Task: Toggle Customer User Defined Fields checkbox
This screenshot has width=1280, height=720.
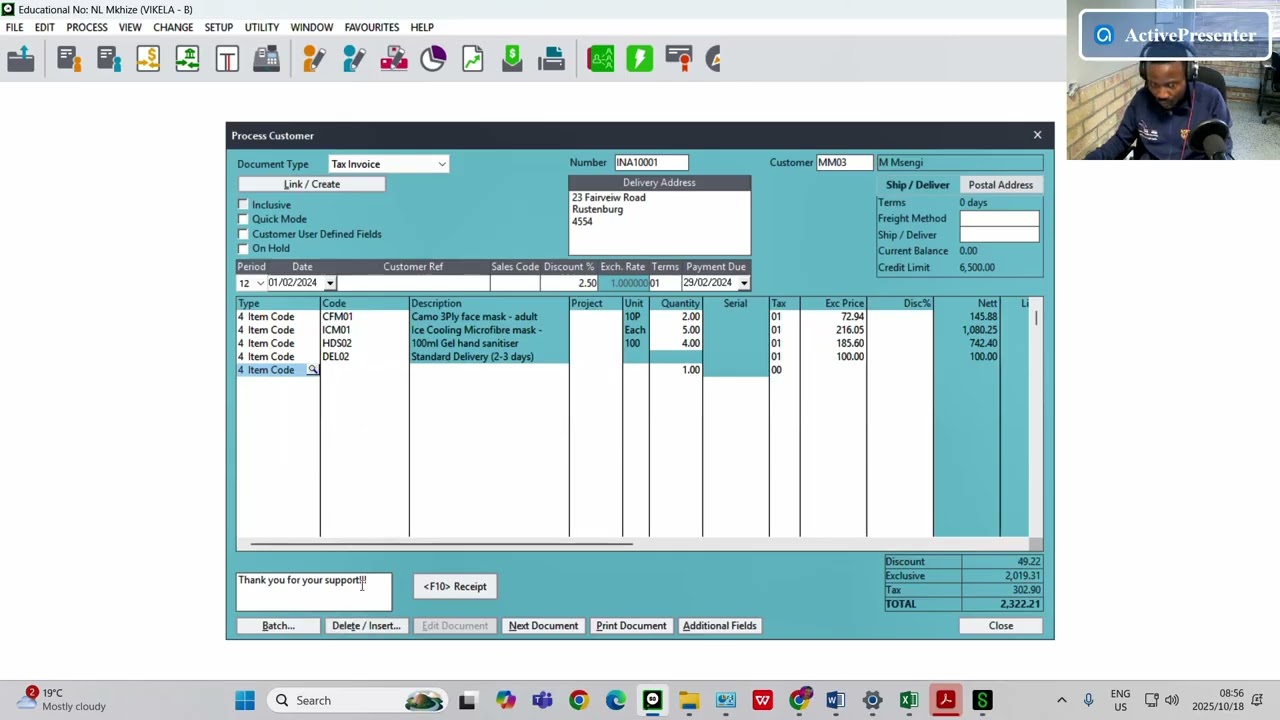Action: coord(243,234)
